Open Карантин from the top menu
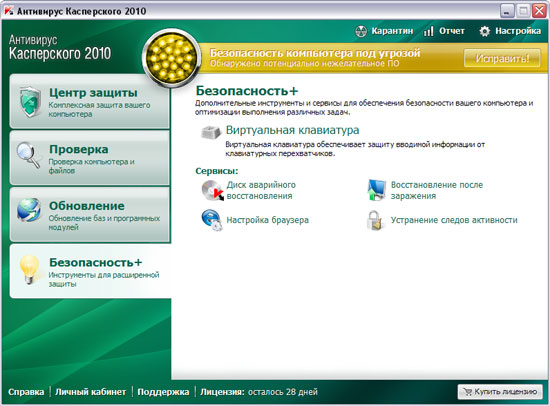 392,31
